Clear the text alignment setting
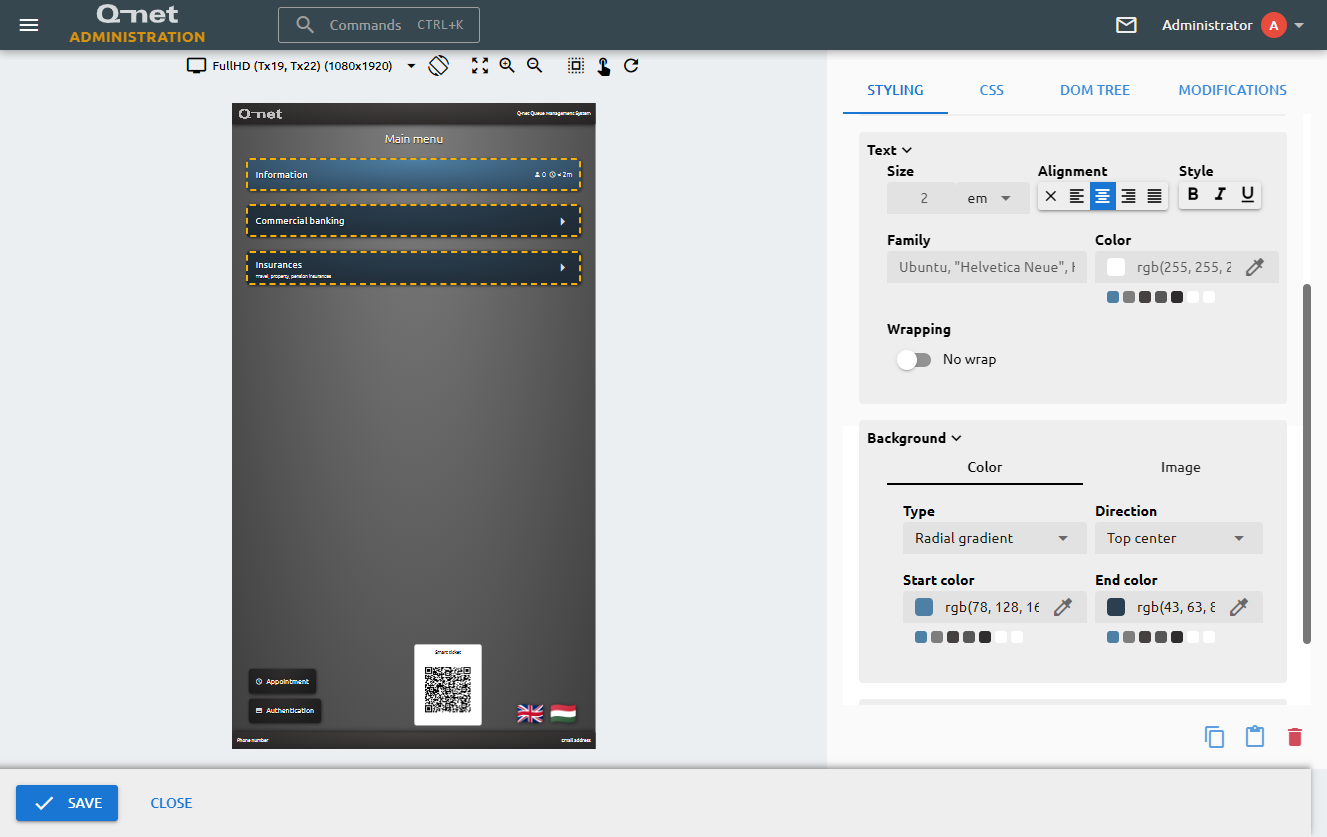 pyautogui.click(x=1051, y=197)
